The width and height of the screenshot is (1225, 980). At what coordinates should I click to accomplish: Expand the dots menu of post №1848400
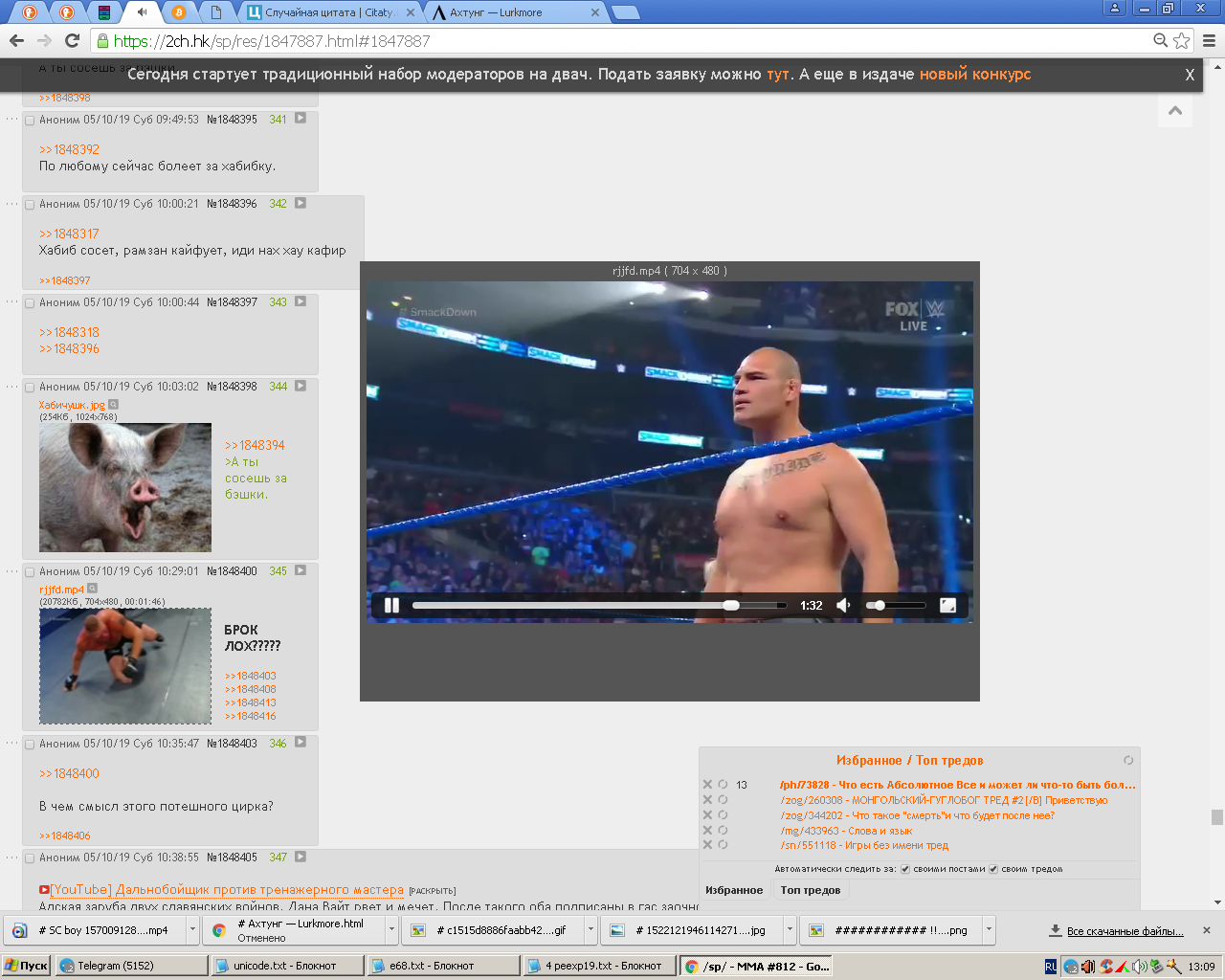point(11,570)
